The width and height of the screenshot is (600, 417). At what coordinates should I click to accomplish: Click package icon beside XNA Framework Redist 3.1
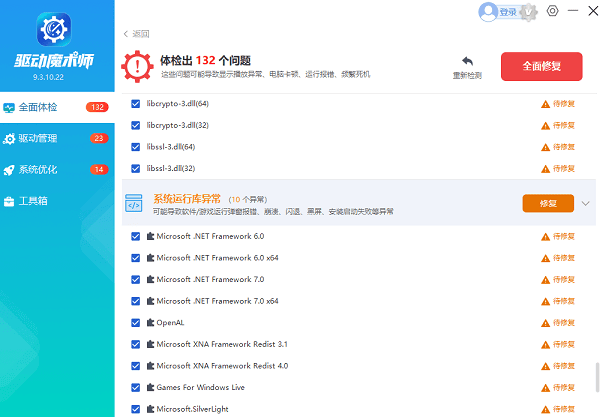pyautogui.click(x=150, y=344)
